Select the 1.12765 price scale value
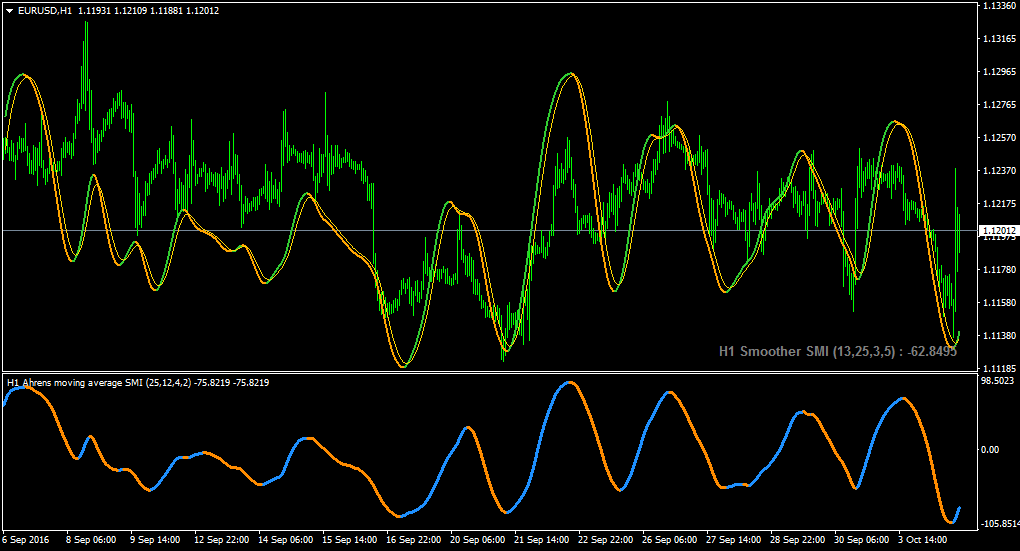 point(999,105)
